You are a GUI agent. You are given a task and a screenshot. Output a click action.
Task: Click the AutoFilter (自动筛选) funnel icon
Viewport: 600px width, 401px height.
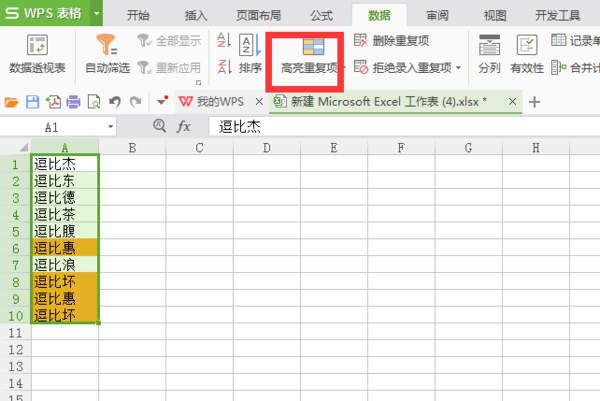click(x=107, y=44)
